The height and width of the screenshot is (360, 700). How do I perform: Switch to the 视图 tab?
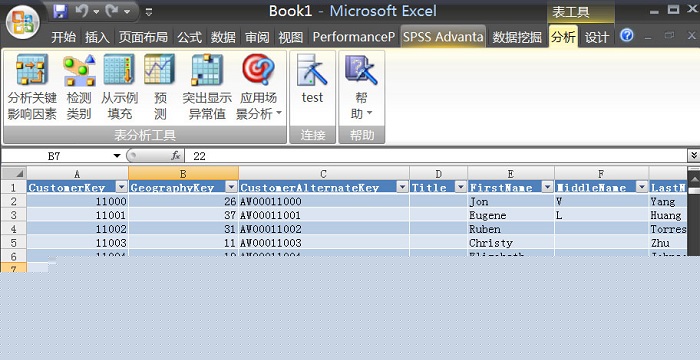tap(291, 37)
